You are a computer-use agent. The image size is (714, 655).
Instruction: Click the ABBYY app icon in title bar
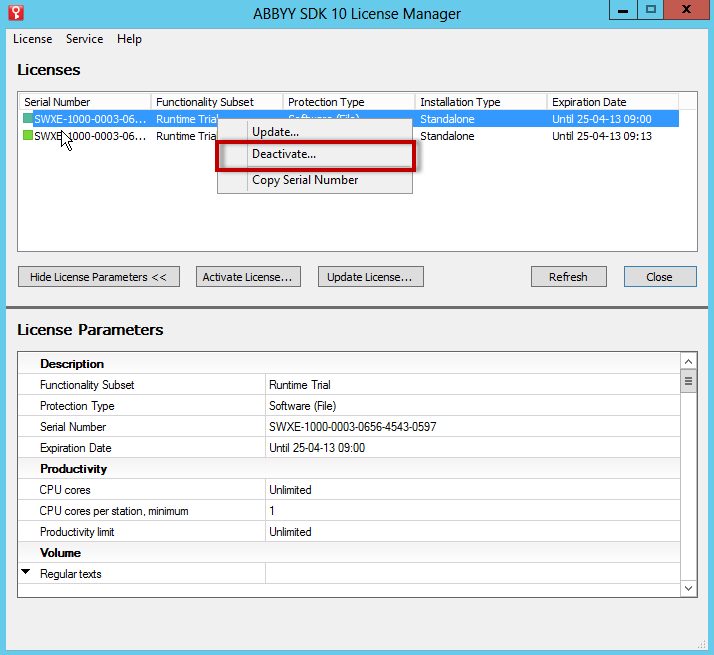[x=15, y=13]
